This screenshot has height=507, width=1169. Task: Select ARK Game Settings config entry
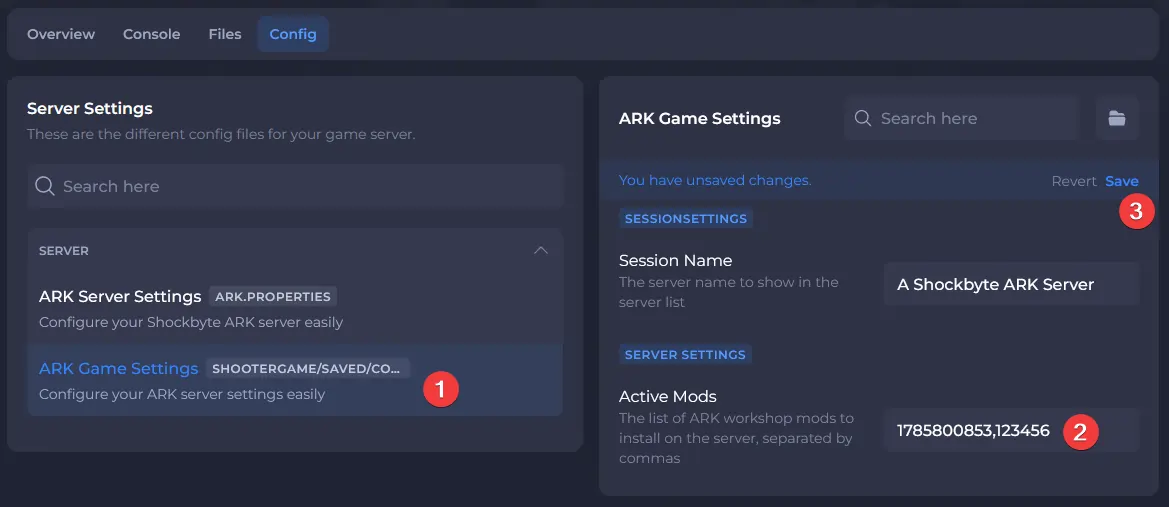(295, 380)
